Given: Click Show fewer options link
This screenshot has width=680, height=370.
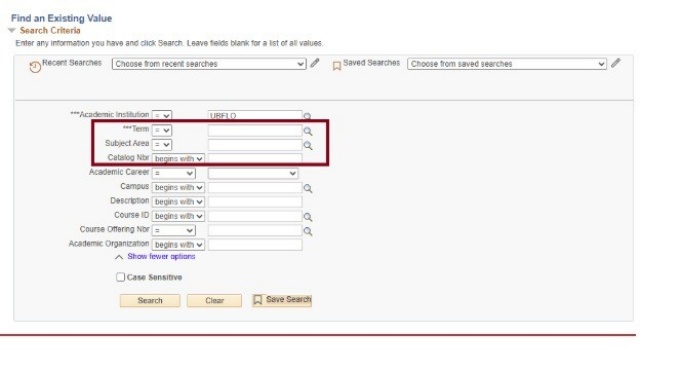Looking at the screenshot, I should (161, 256).
